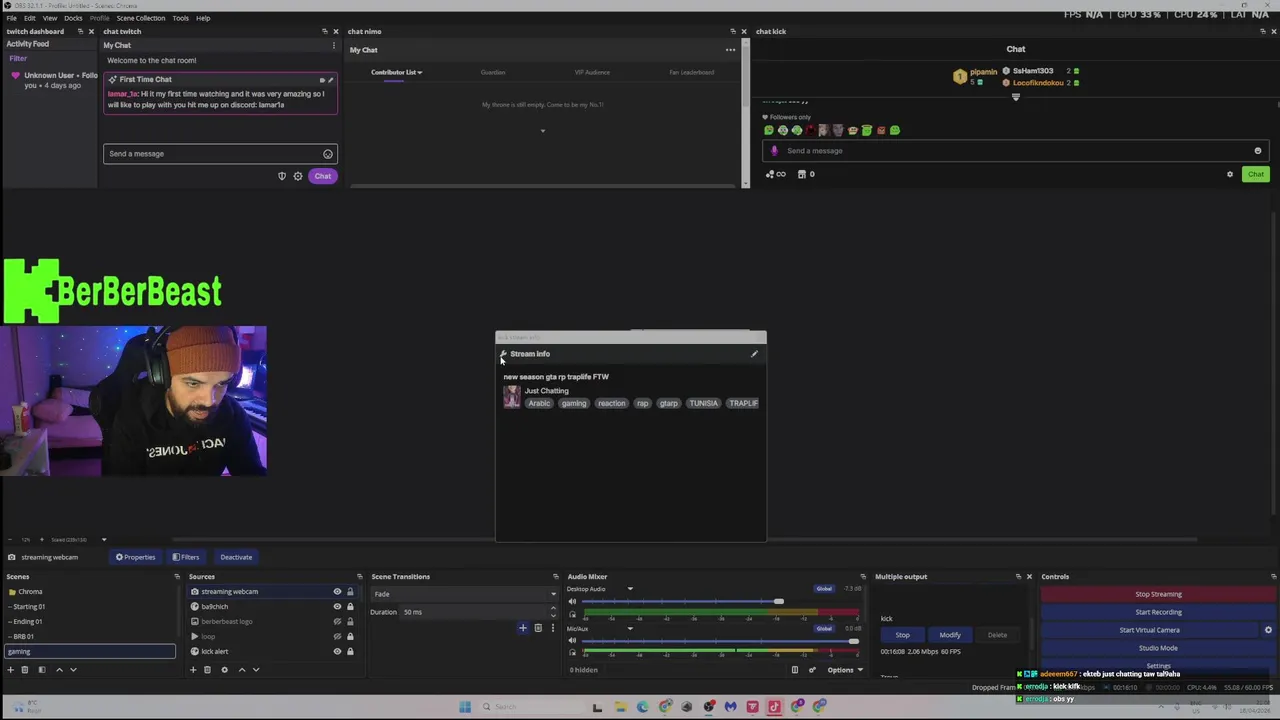Open Mic/Aux options dropdown arrow

coord(630,628)
